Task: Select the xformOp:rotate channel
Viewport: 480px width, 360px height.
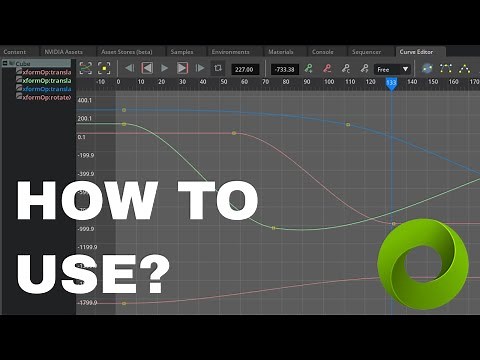Action: click(47, 97)
